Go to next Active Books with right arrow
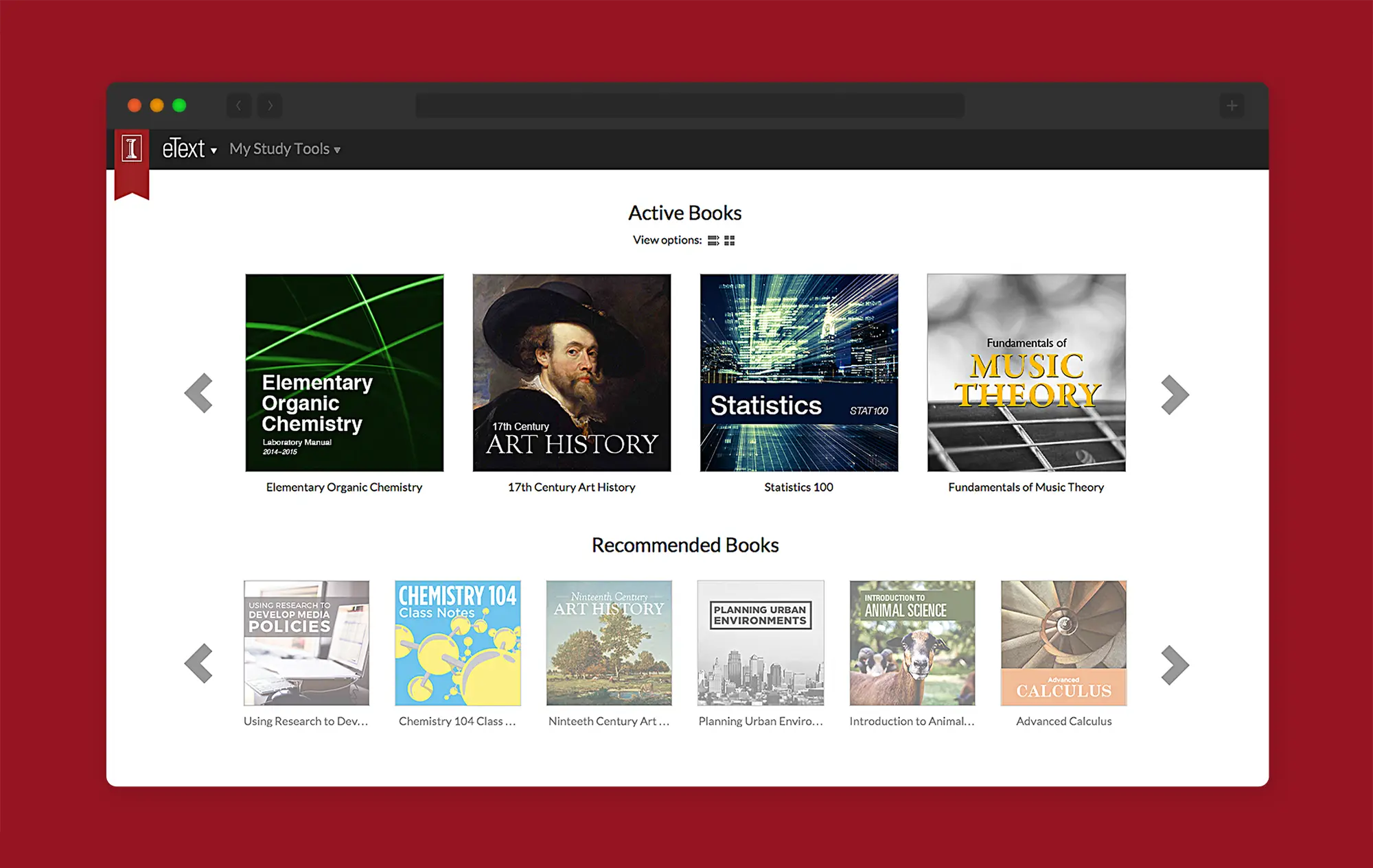 click(x=1175, y=395)
